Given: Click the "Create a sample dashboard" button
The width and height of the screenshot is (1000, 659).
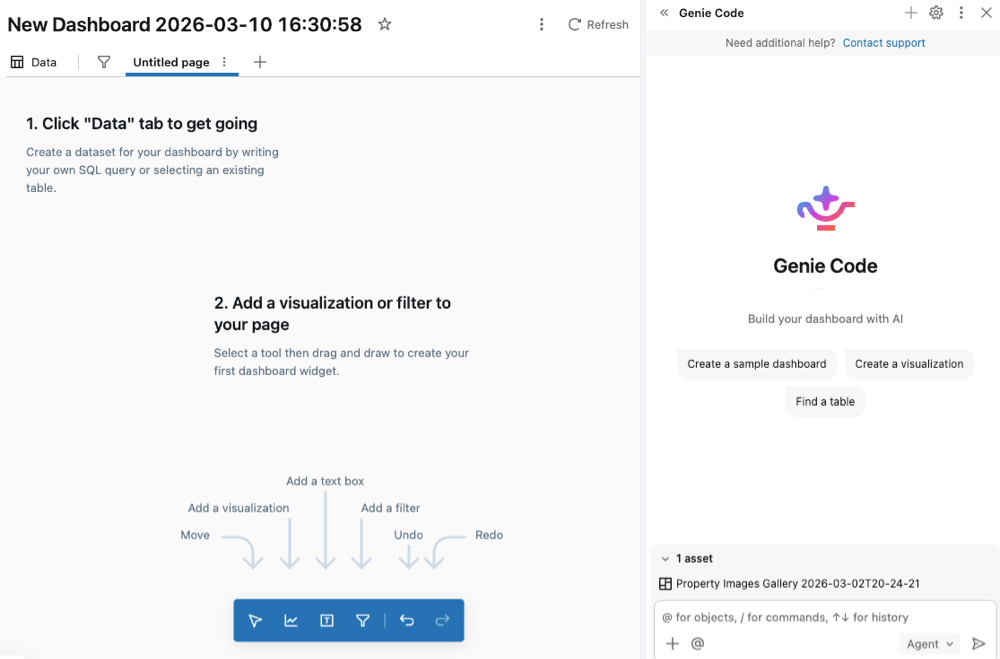Looking at the screenshot, I should pos(757,363).
